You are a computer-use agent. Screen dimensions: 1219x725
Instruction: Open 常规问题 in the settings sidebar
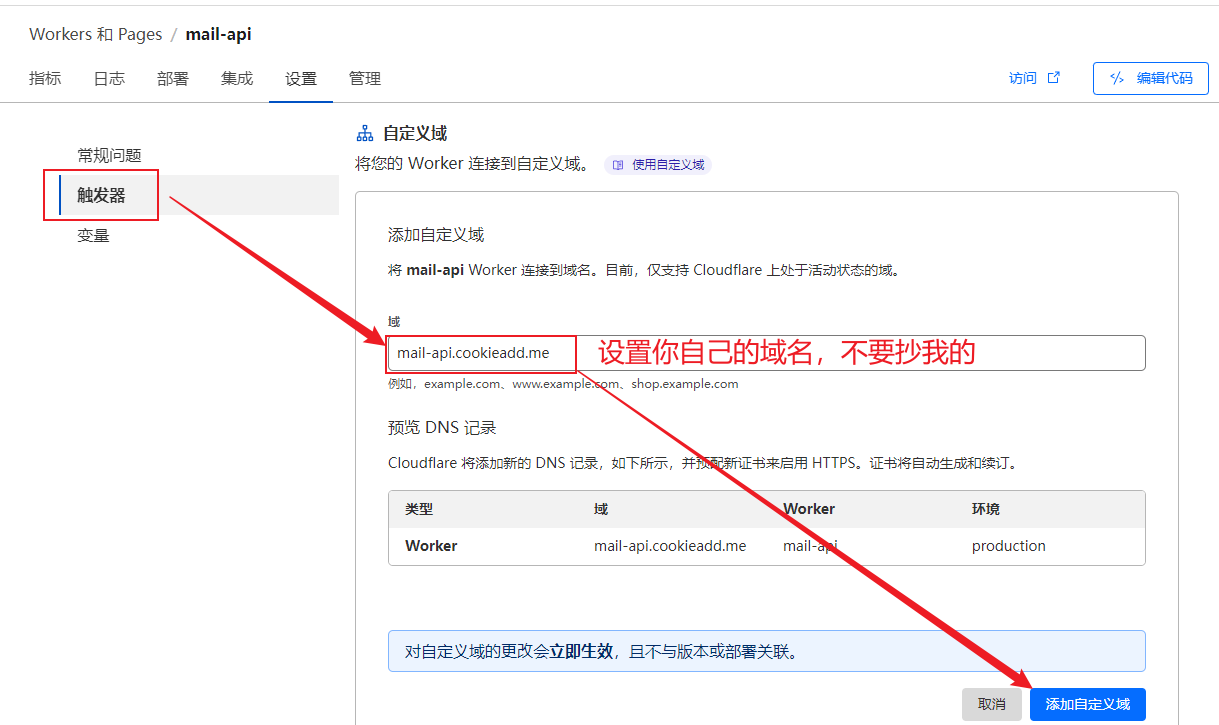pos(110,155)
